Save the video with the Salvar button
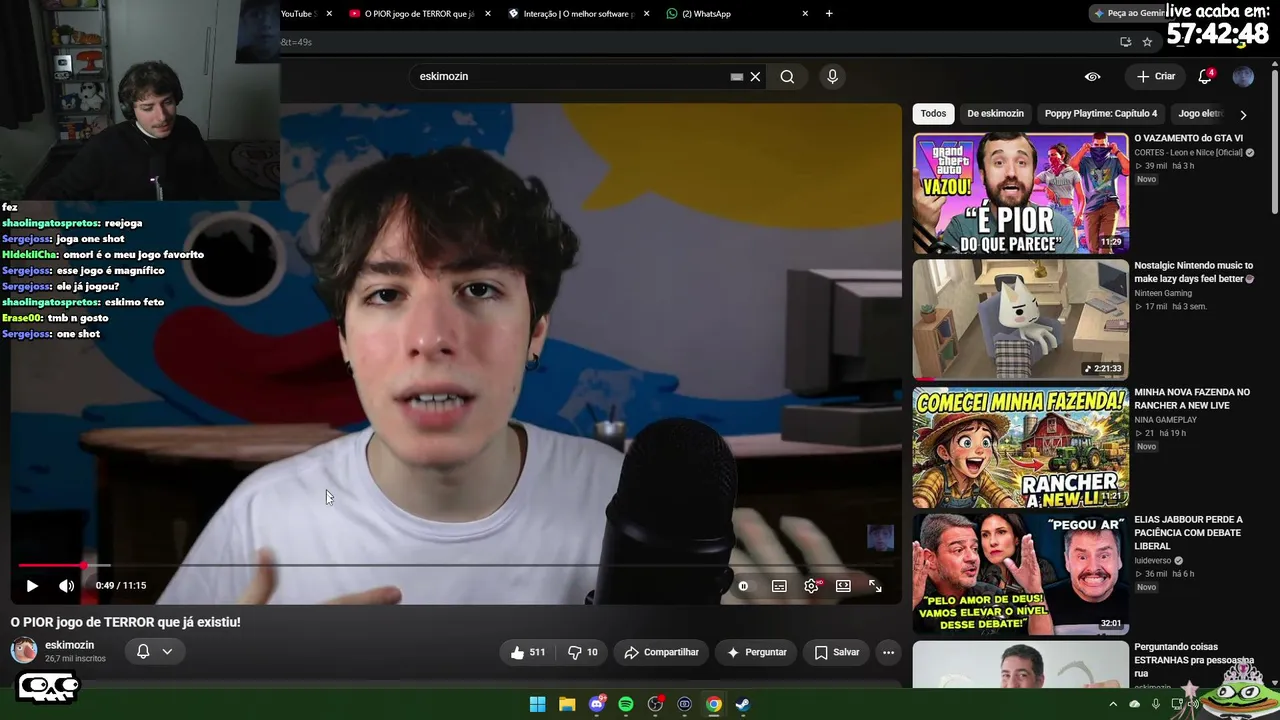 (x=836, y=652)
